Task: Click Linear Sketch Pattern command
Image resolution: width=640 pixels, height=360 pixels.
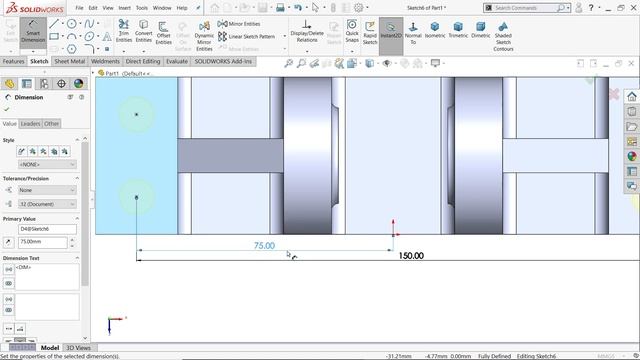Action: coord(246,36)
